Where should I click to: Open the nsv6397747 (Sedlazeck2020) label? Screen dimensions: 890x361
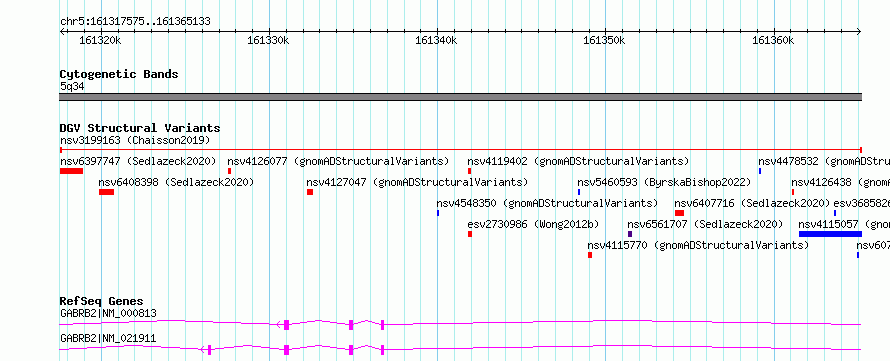(138, 161)
